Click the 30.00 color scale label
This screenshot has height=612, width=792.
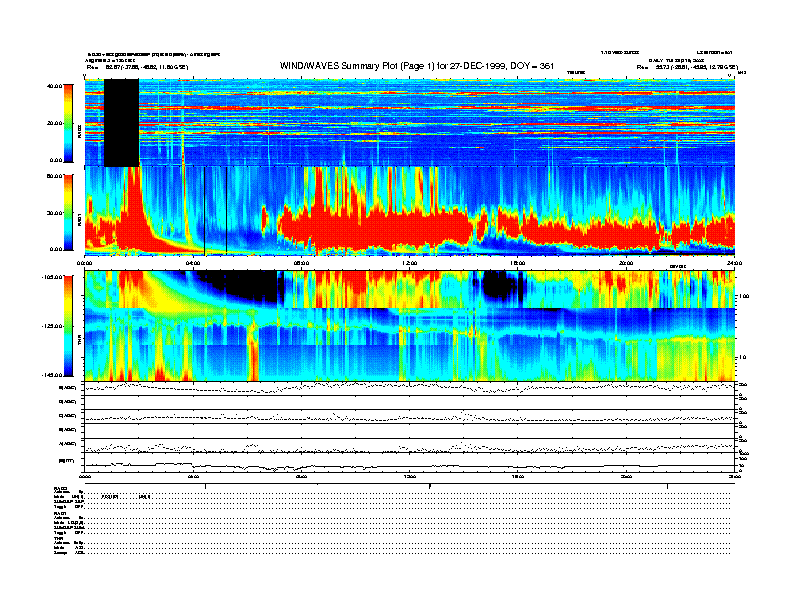[55, 213]
